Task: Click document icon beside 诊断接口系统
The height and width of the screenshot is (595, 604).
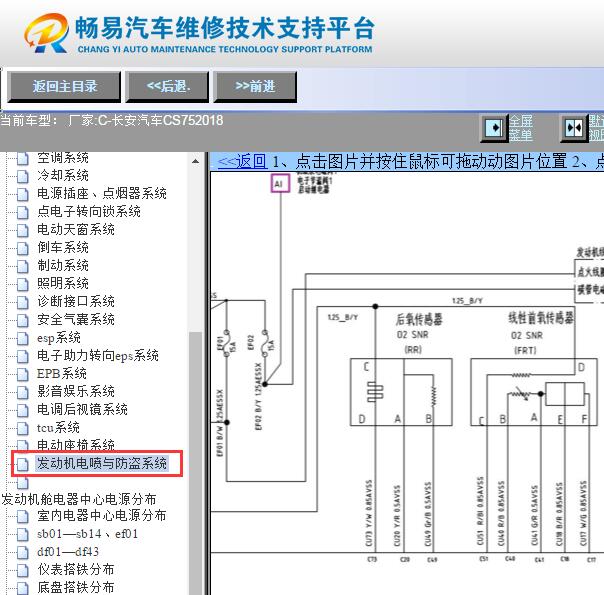Action: [23, 302]
